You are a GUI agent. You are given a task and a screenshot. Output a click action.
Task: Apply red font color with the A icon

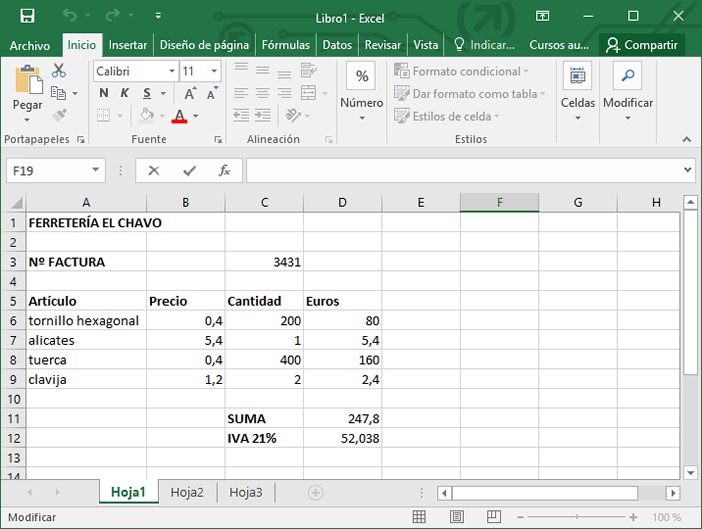point(180,115)
